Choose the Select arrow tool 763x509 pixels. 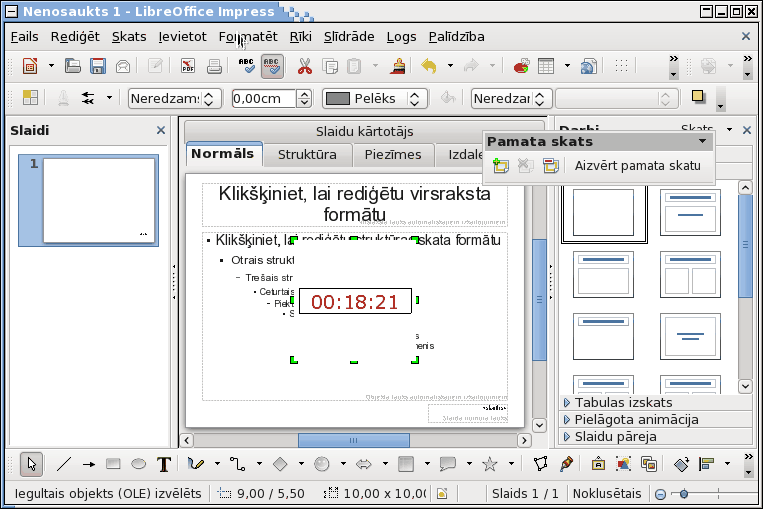click(x=32, y=464)
